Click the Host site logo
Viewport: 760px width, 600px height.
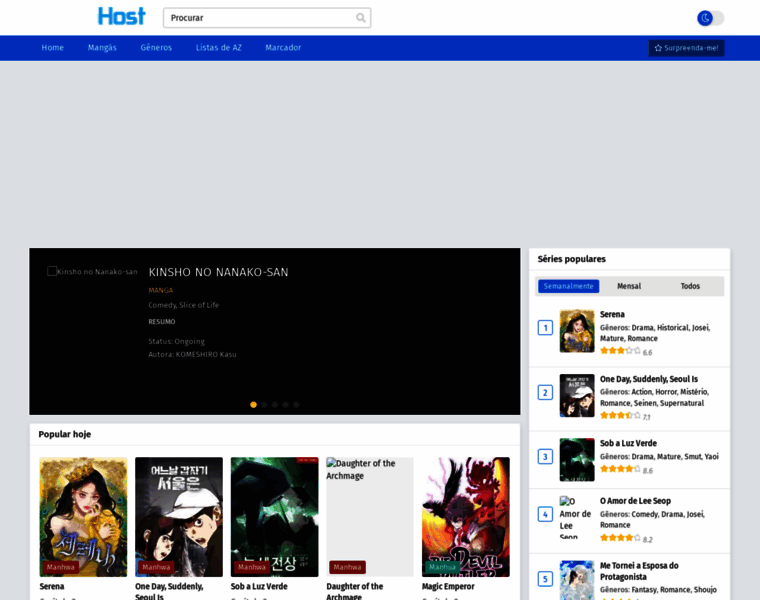pos(121,16)
